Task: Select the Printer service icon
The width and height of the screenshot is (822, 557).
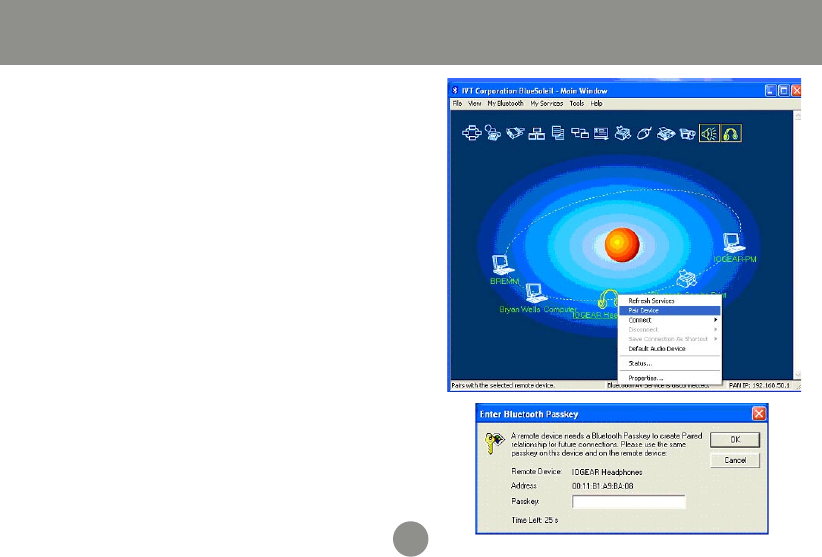Action: pos(622,133)
